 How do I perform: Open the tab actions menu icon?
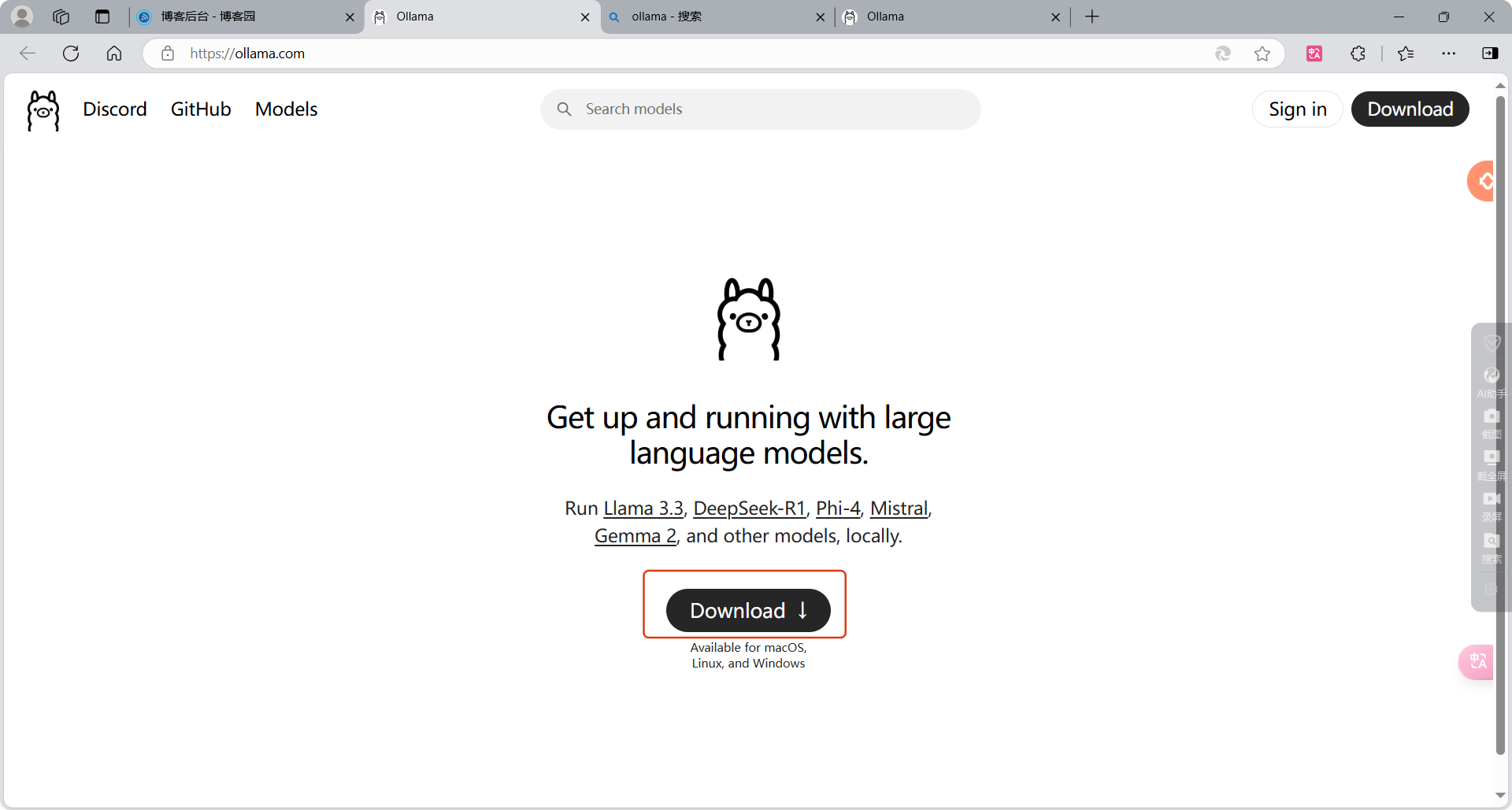coord(102,17)
